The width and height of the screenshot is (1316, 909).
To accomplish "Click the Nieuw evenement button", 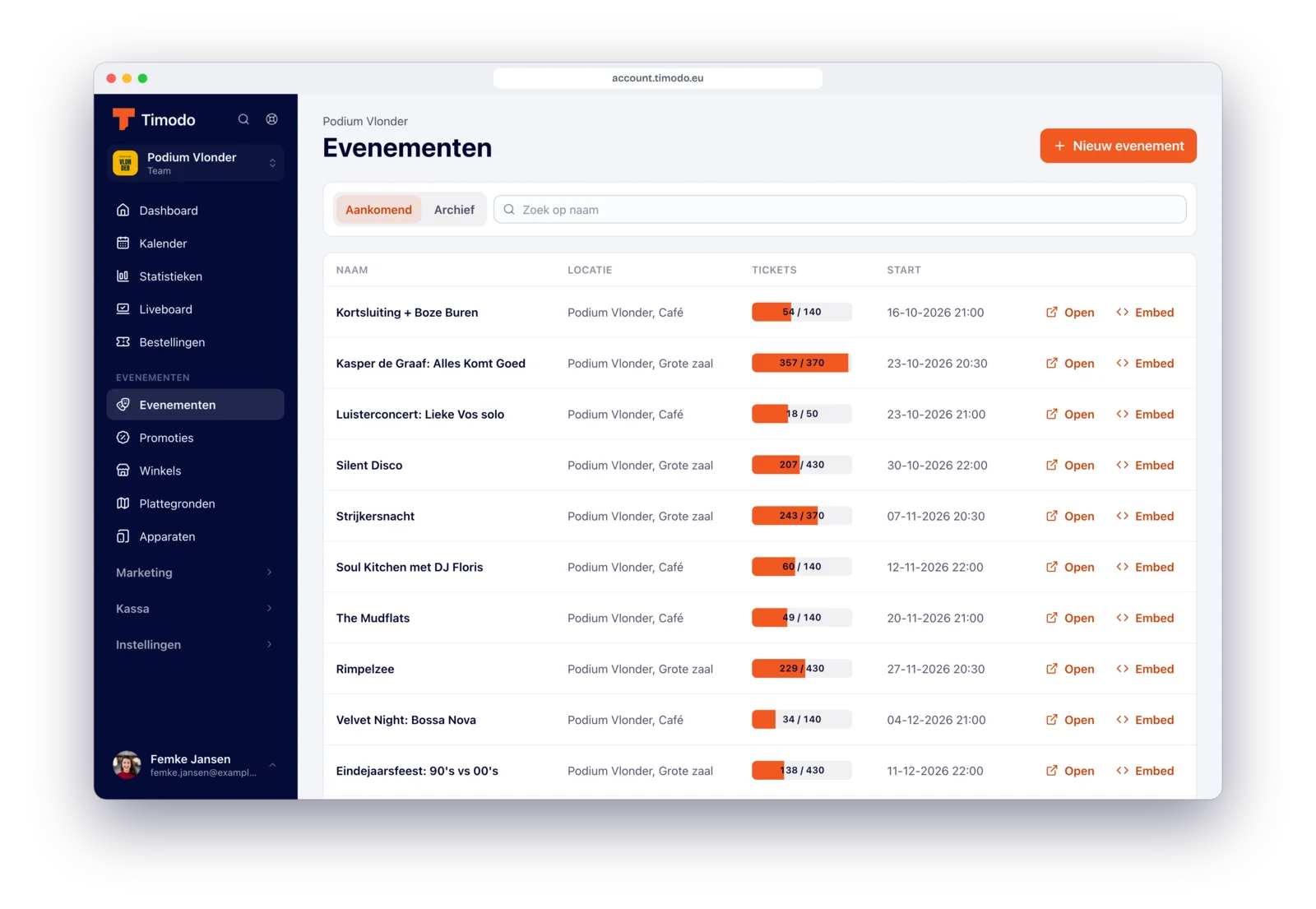I will pyautogui.click(x=1118, y=146).
